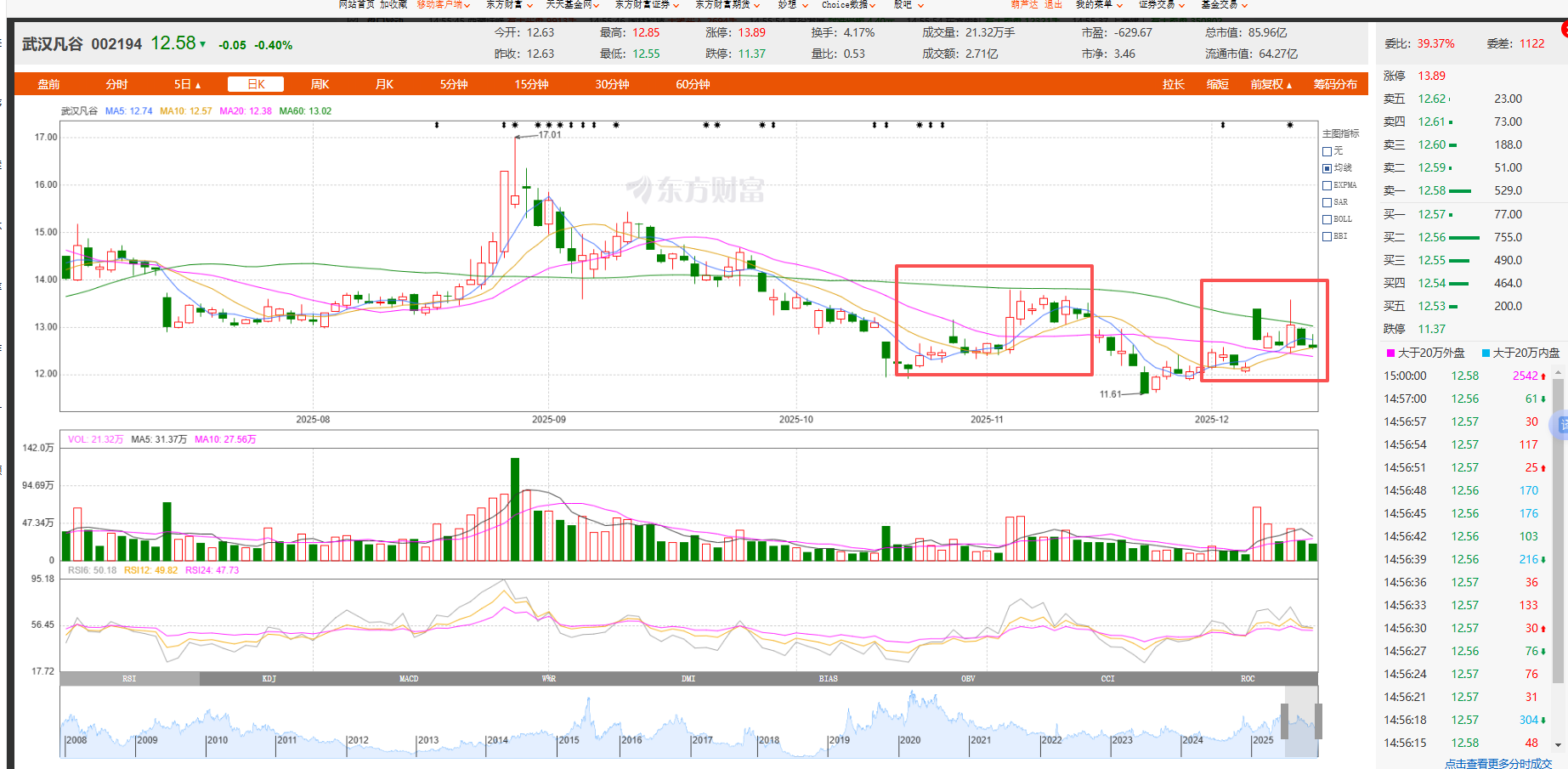Show the 15分钟 candlestick chart
This screenshot has width=1568, height=769.
pyautogui.click(x=531, y=84)
